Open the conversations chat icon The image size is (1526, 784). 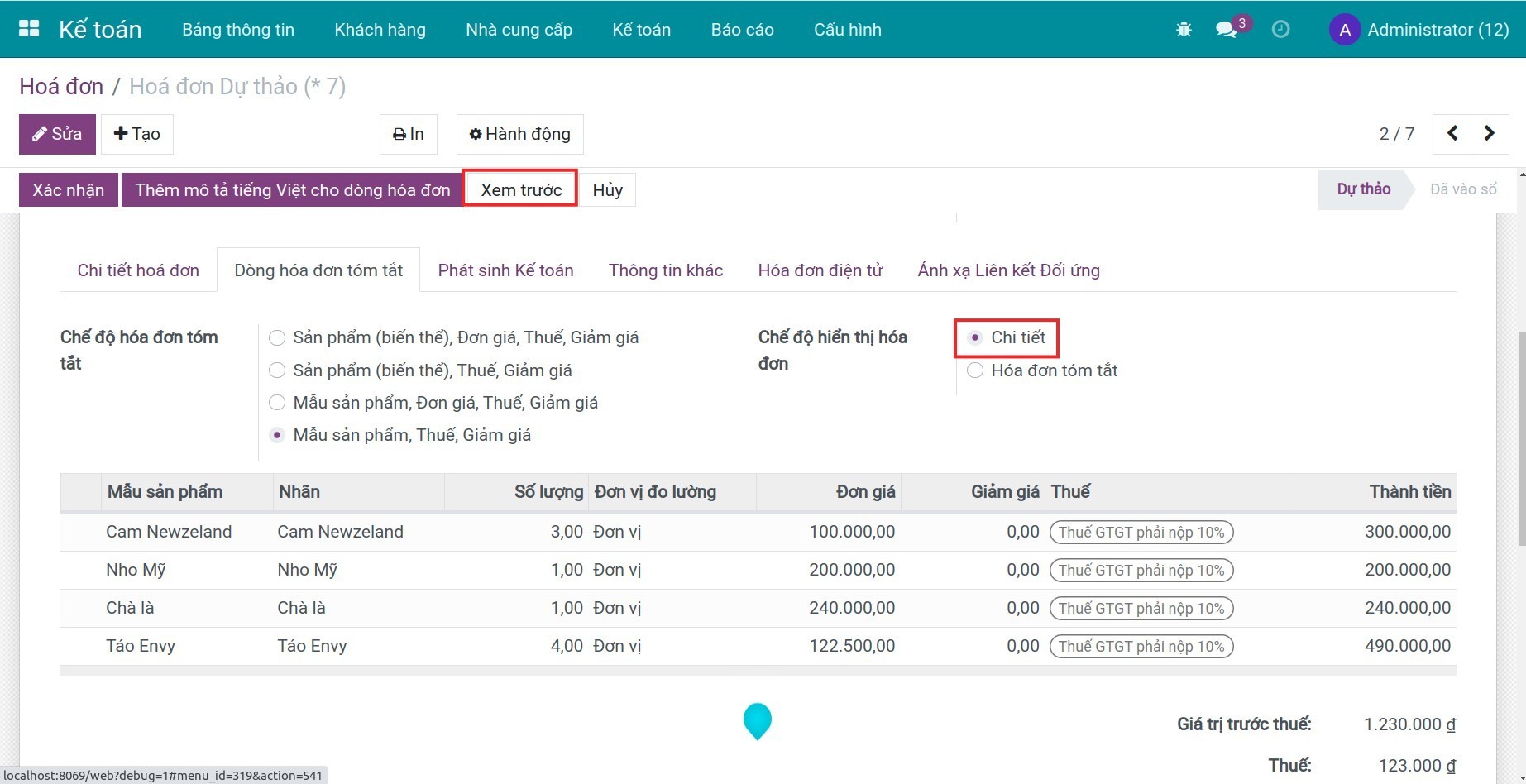coord(1226,30)
